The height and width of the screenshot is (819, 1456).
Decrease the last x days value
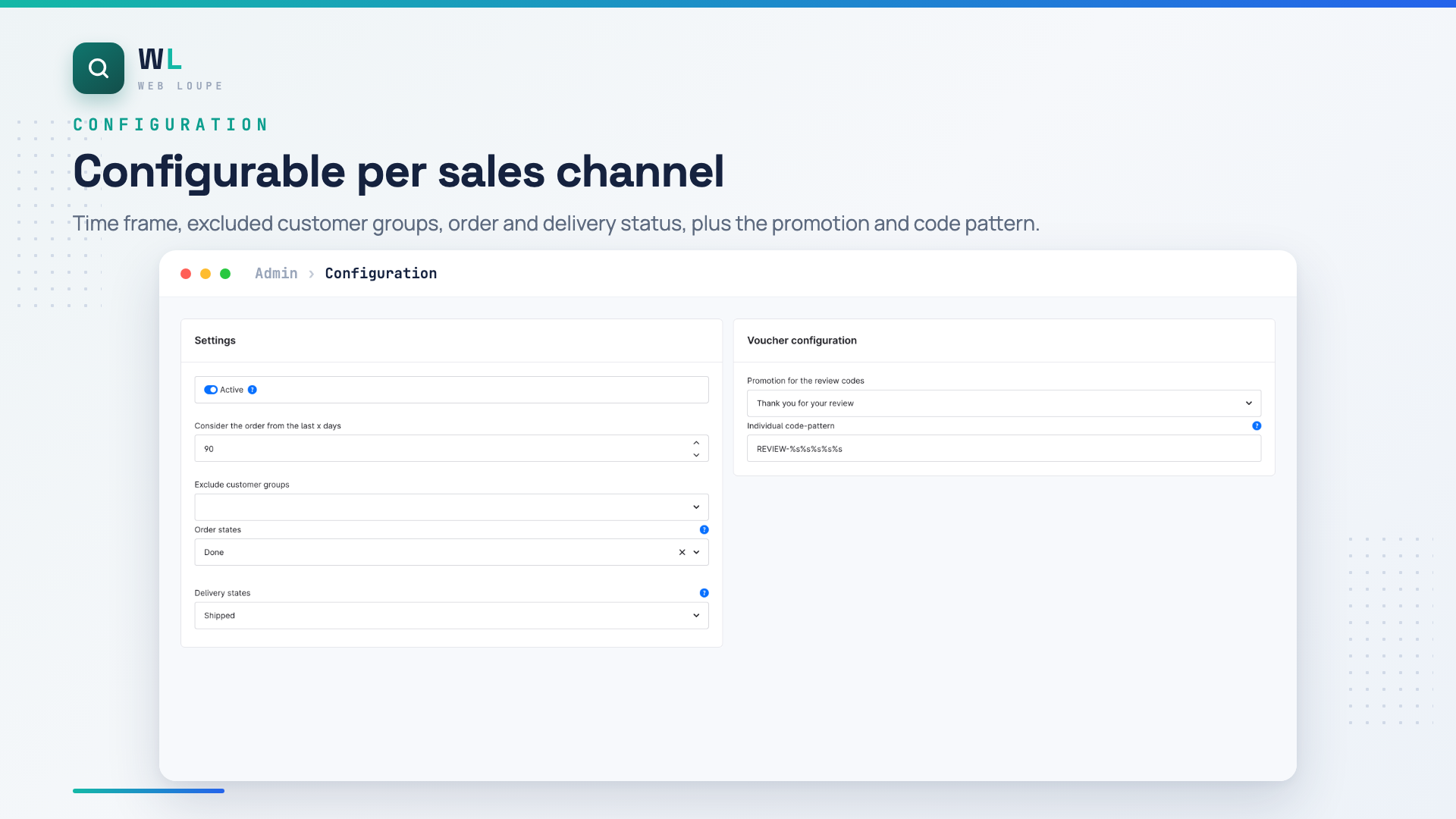coord(696,455)
